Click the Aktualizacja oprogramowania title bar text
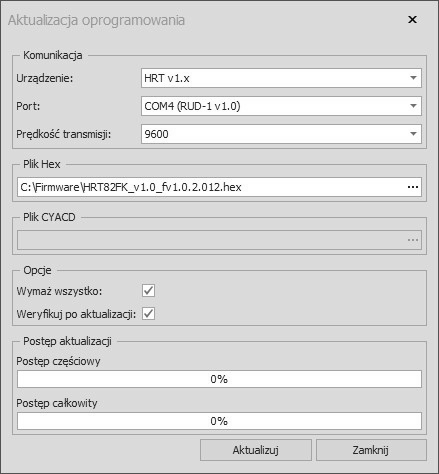The height and width of the screenshot is (474, 439). (x=96, y=20)
